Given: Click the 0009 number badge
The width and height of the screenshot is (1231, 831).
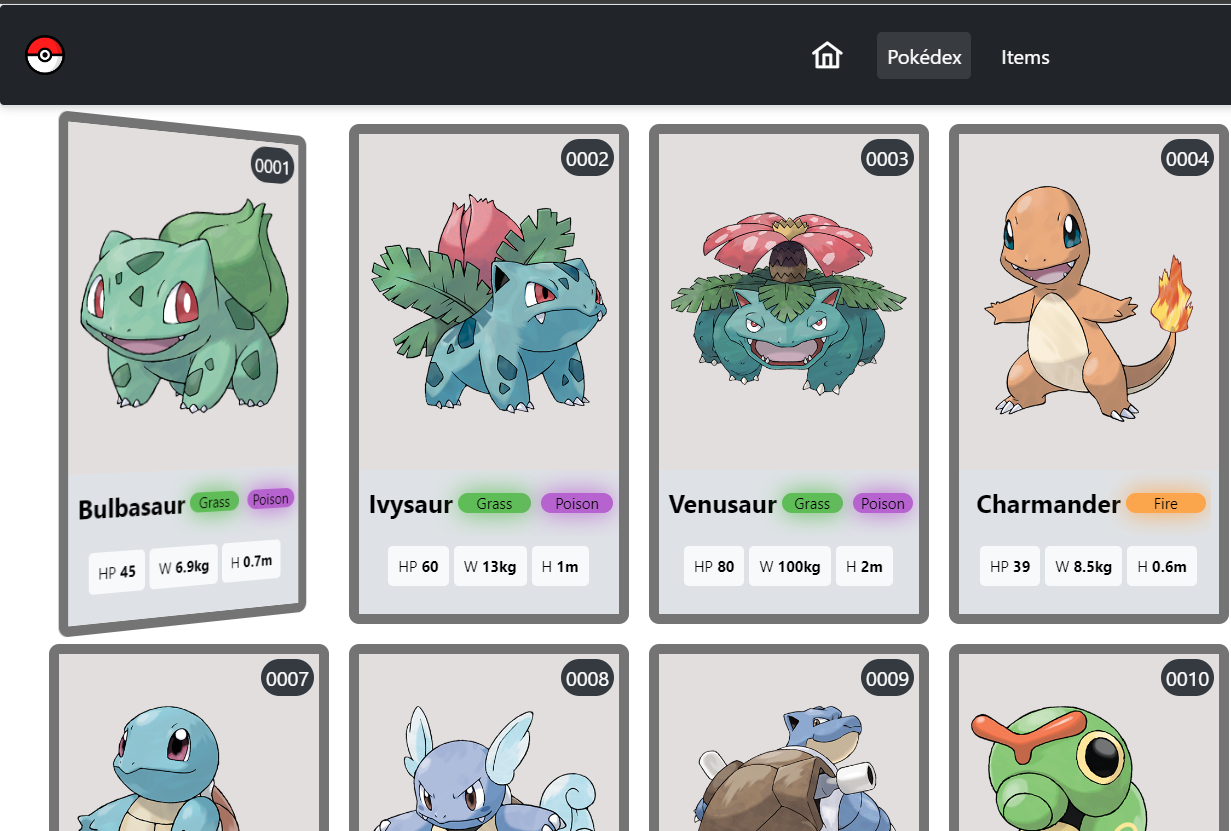Looking at the screenshot, I should tap(887, 678).
